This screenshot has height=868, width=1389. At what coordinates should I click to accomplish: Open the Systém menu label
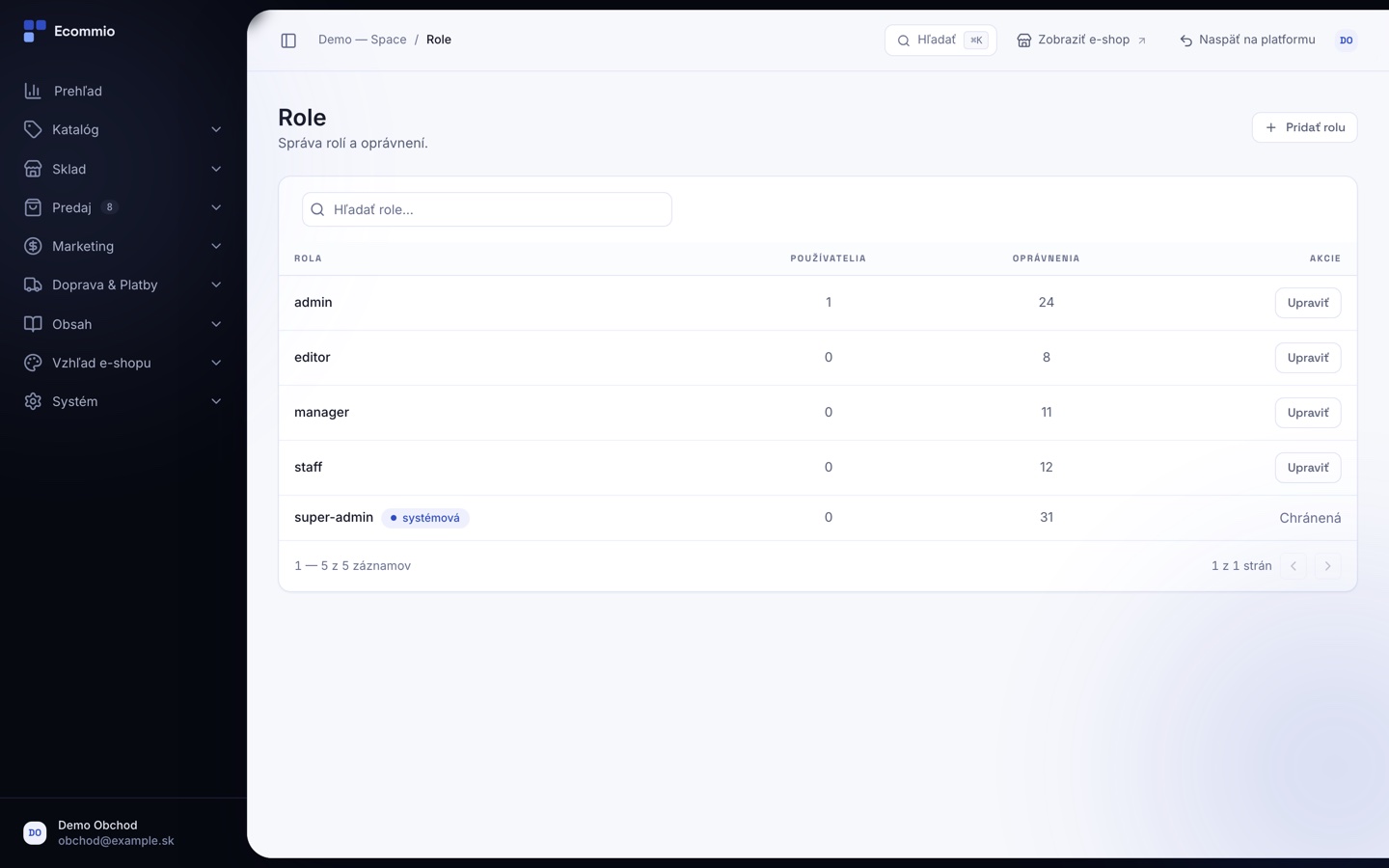tap(75, 401)
